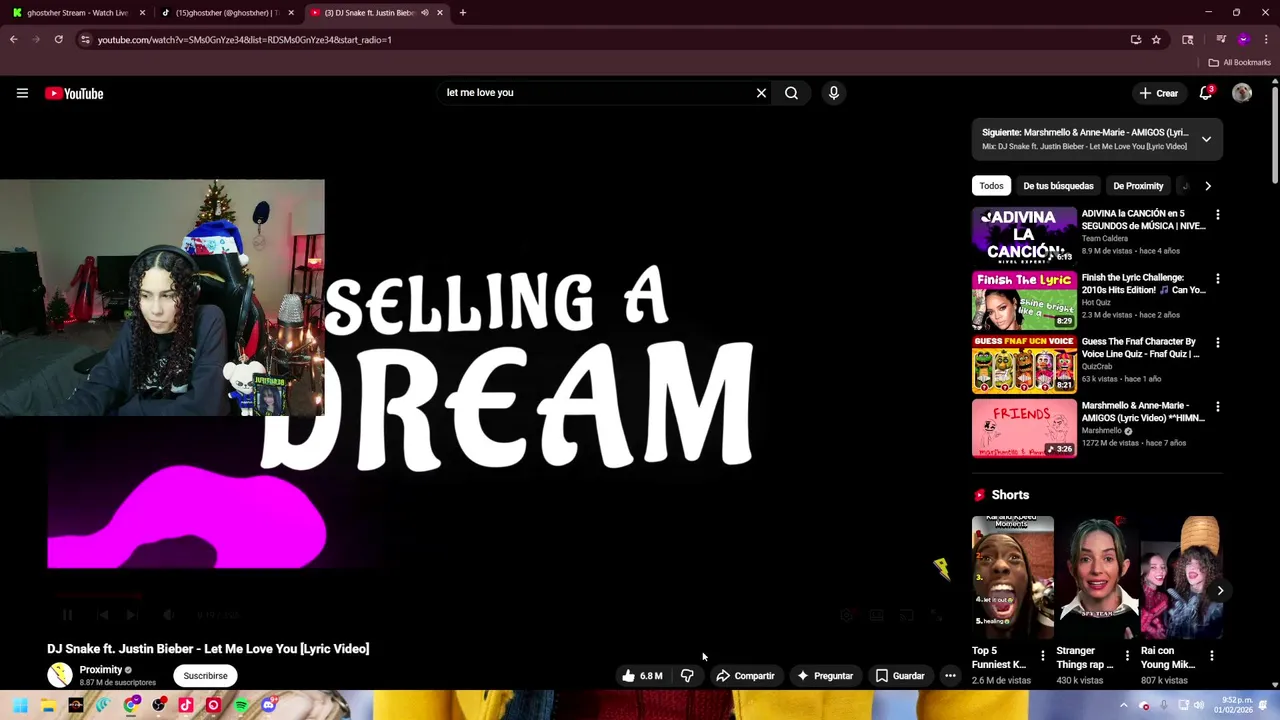This screenshot has width=1280, height=720.
Task: Open a new browser tab
Action: [462, 13]
